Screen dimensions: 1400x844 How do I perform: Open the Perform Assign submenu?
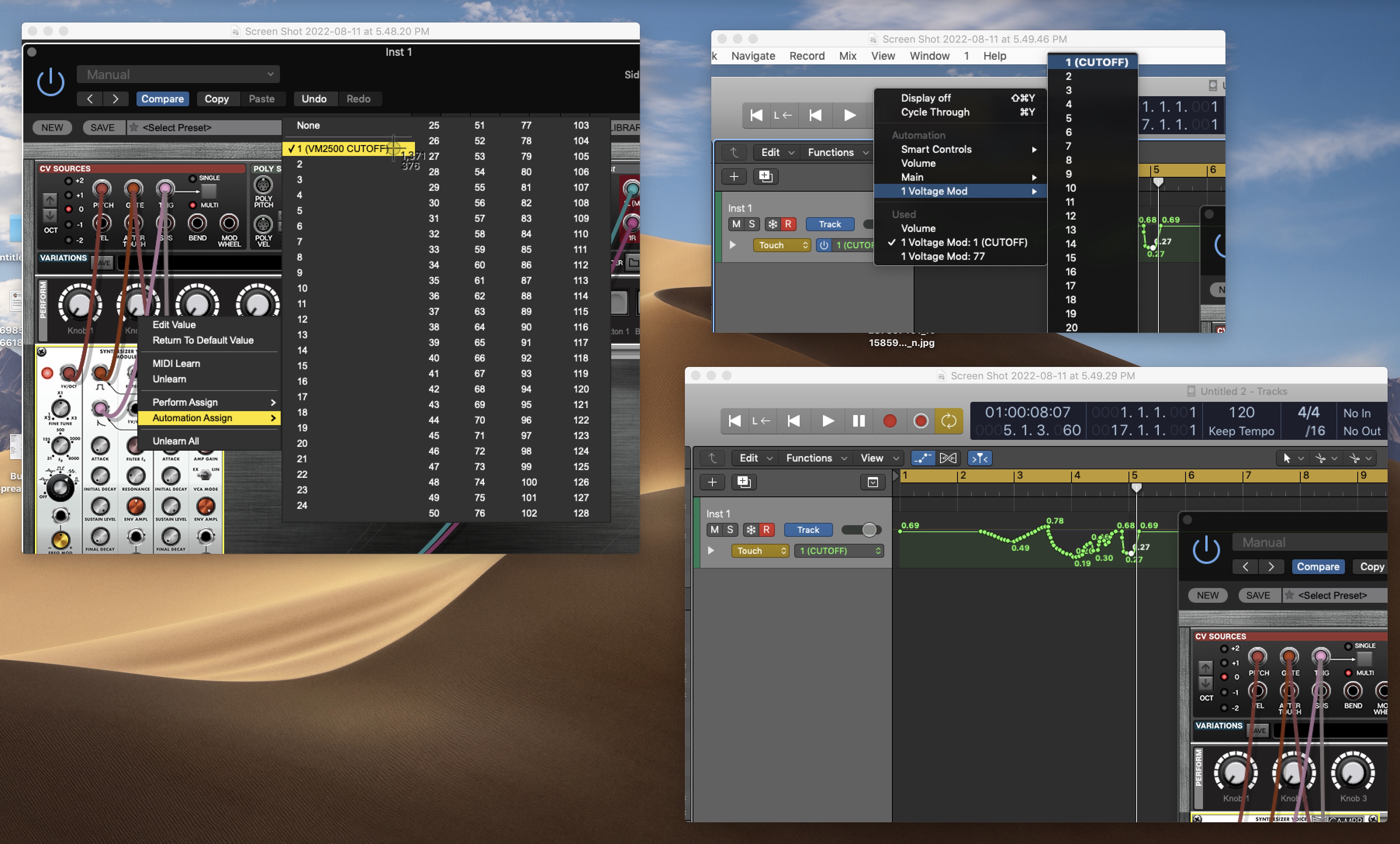[x=209, y=402]
